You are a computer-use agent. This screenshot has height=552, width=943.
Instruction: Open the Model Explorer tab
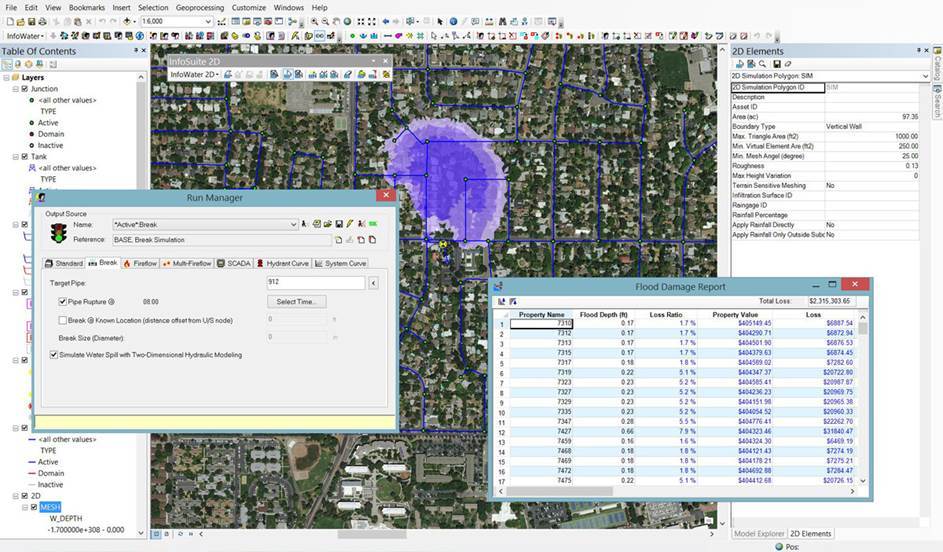[x=760, y=533]
